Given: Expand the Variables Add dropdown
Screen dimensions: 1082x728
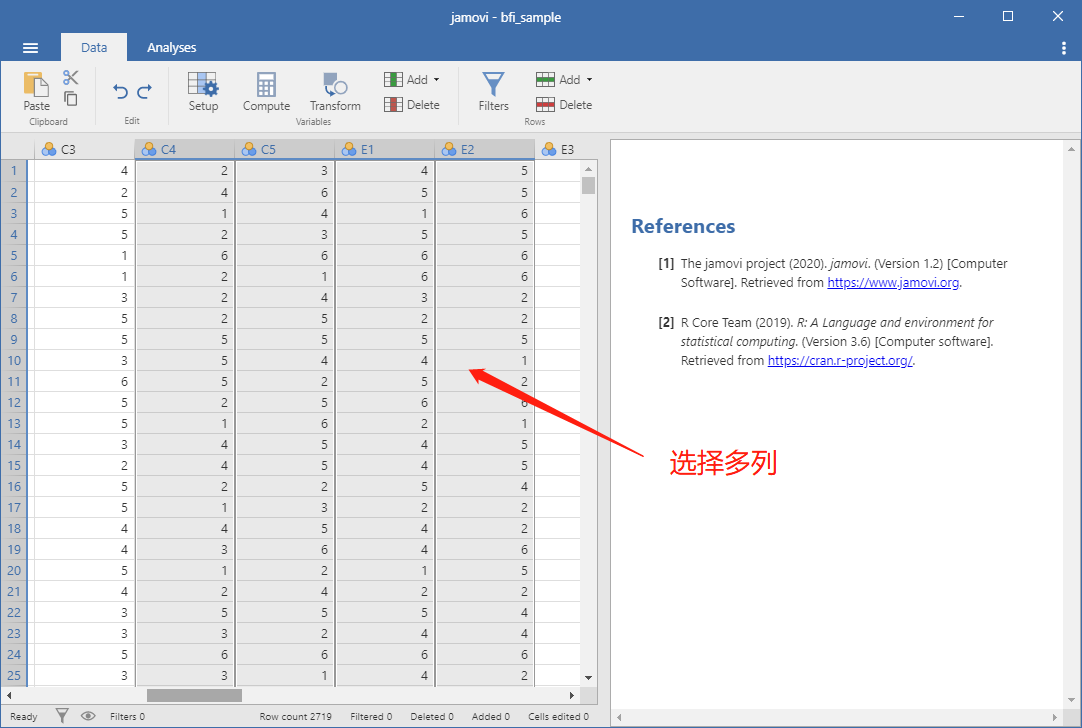Looking at the screenshot, I should pos(412,79).
